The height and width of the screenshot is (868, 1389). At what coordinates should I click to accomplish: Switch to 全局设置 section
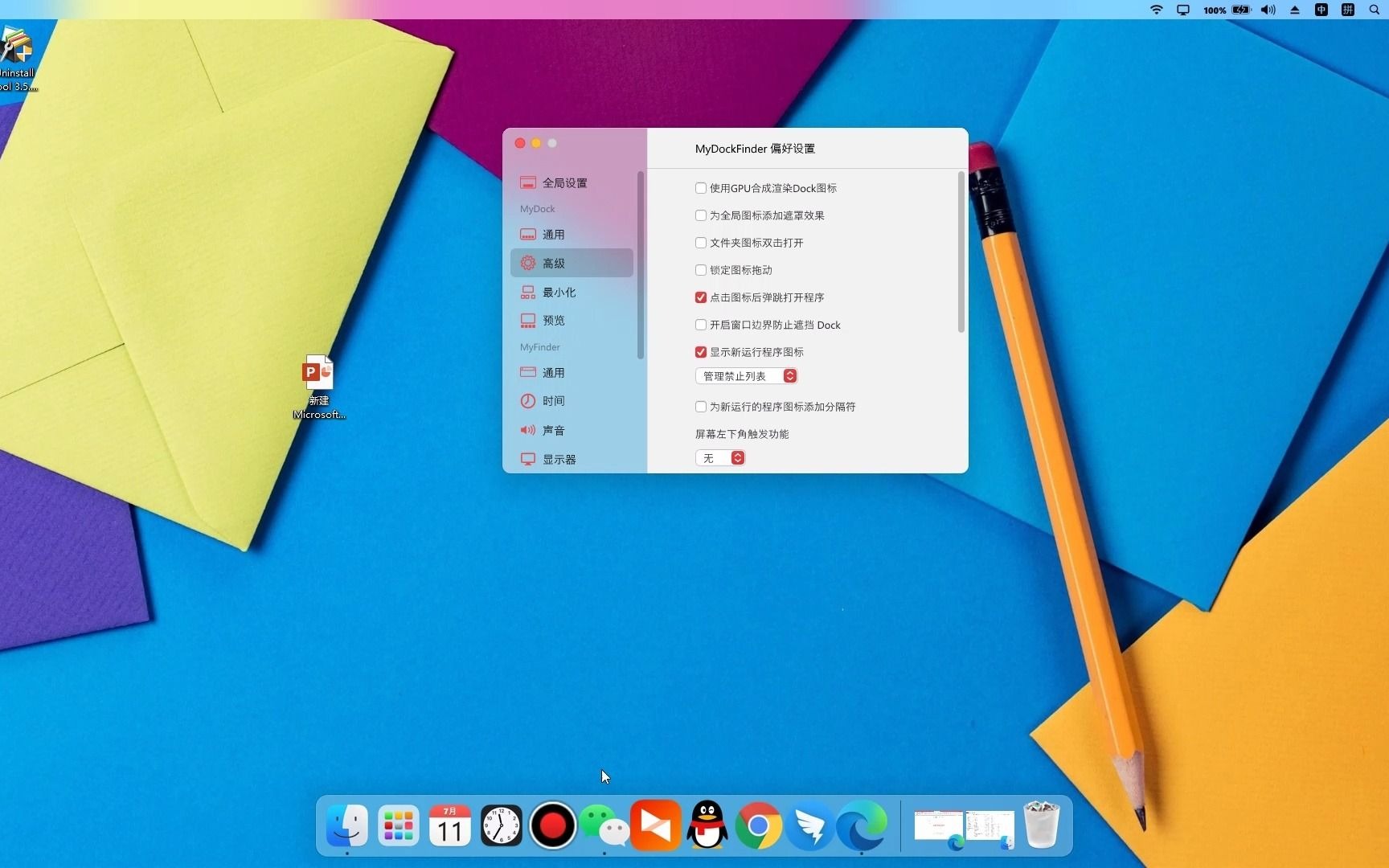click(564, 182)
